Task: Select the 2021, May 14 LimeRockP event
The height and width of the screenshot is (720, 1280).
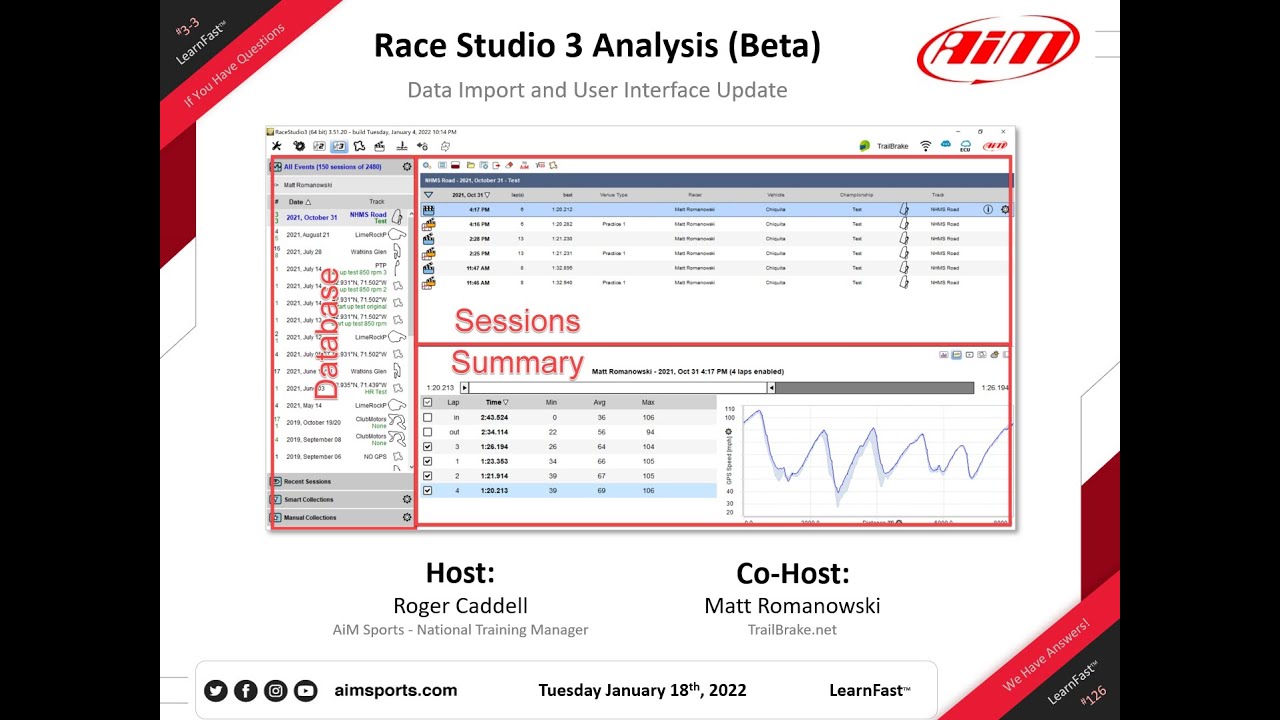Action: click(339, 405)
